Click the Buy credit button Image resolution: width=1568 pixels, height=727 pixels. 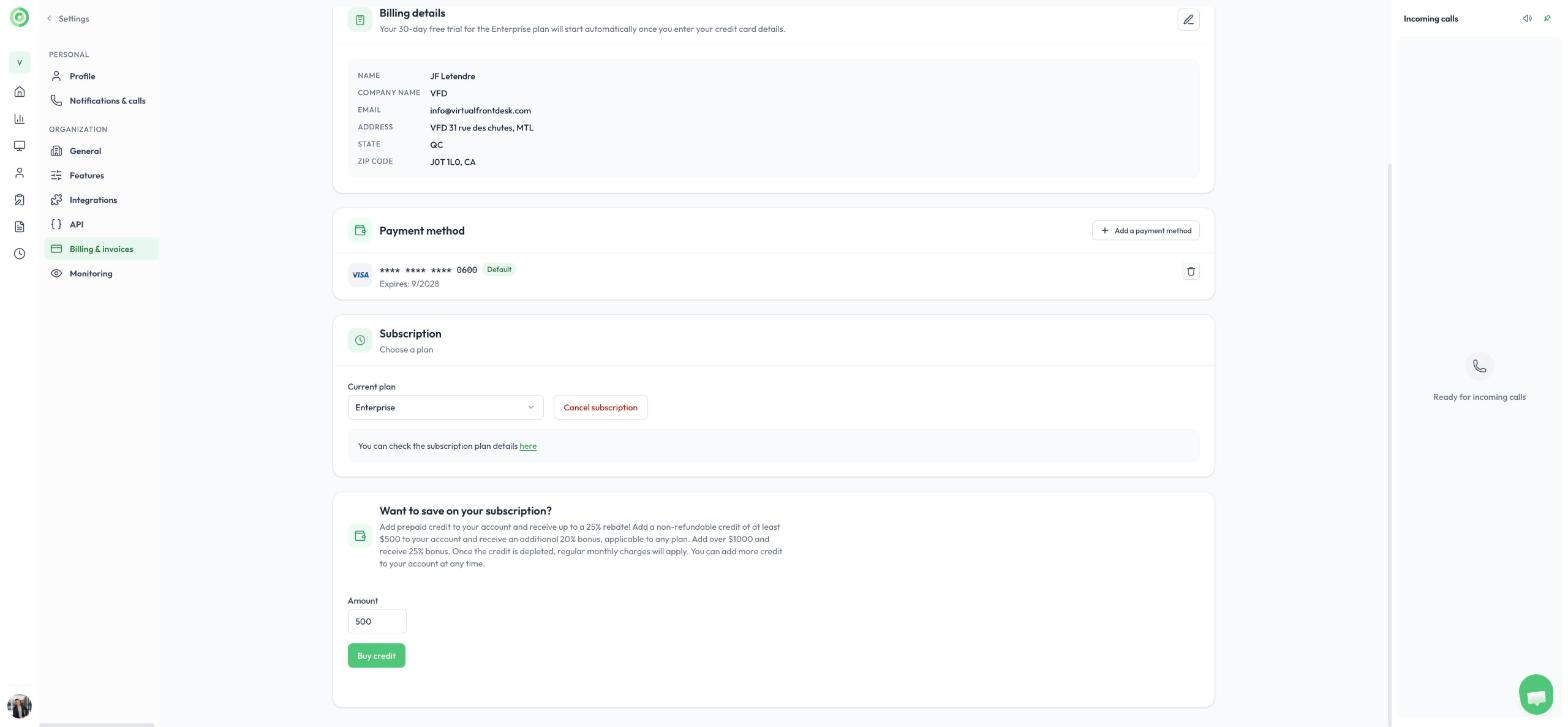point(376,656)
